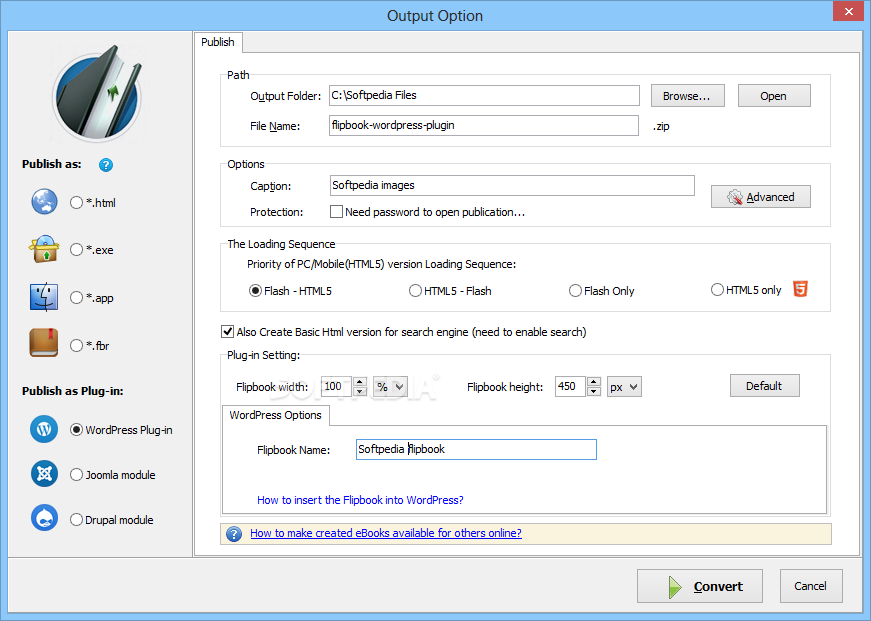
Task: Click the flipbook height value field
Action: click(x=570, y=387)
